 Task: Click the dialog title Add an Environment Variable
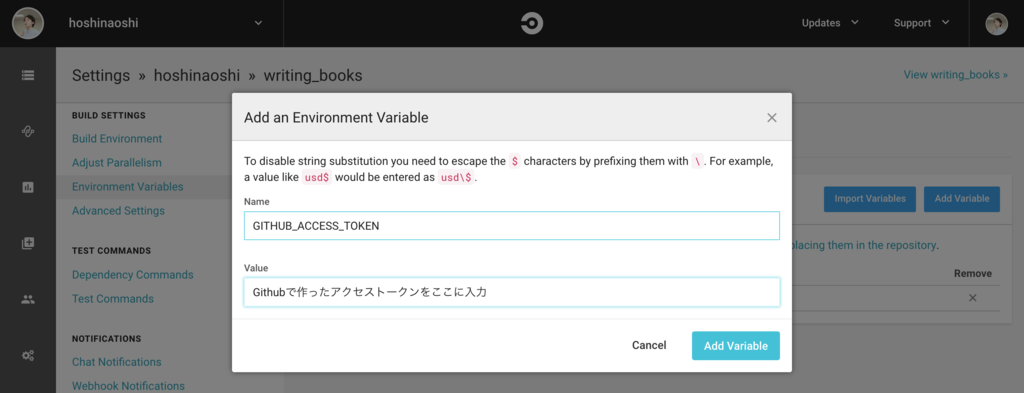tap(336, 118)
